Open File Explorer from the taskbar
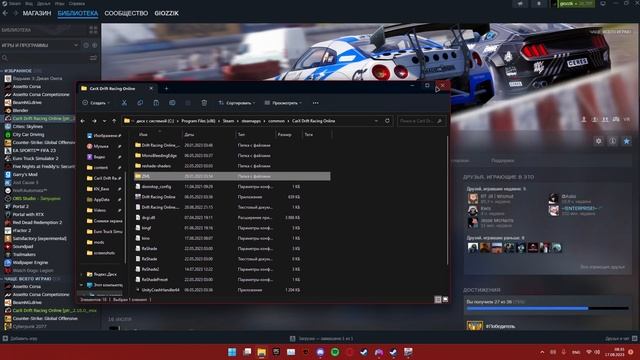The image size is (640, 360). (x=261, y=352)
